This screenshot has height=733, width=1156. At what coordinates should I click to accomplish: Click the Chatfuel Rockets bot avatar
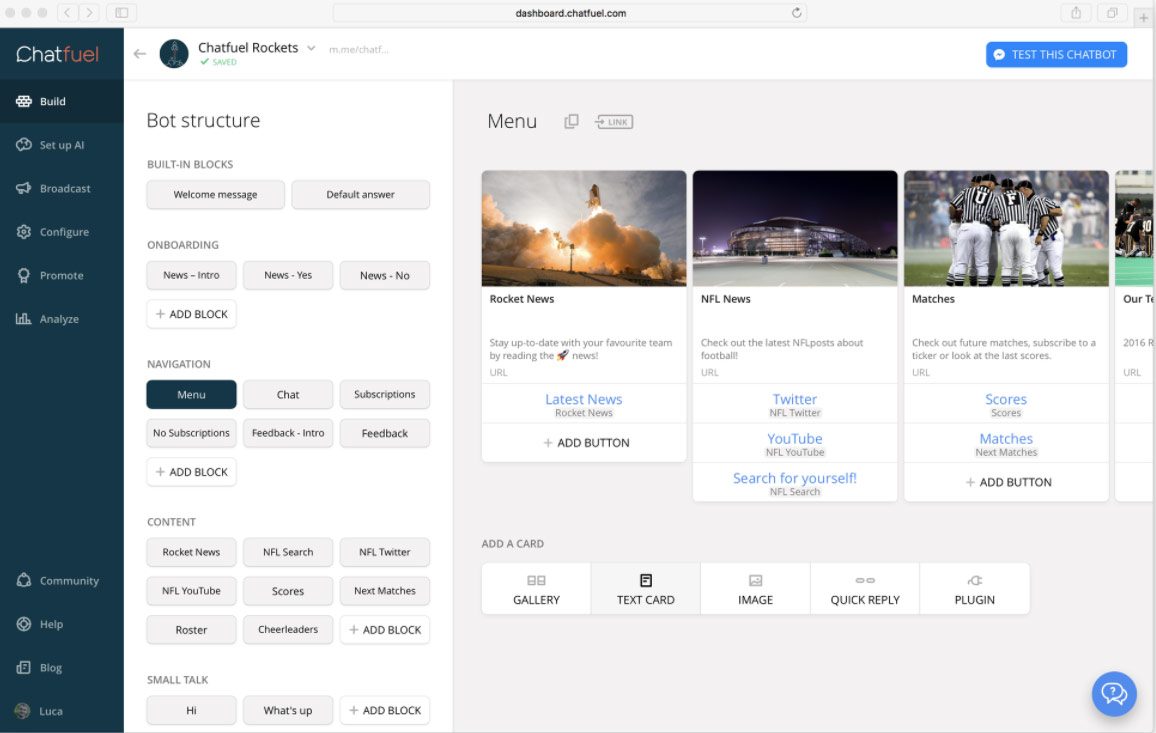(174, 54)
